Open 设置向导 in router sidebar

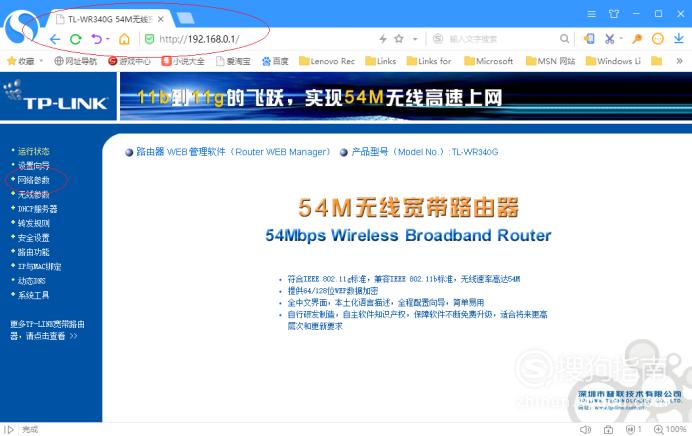tap(34, 166)
